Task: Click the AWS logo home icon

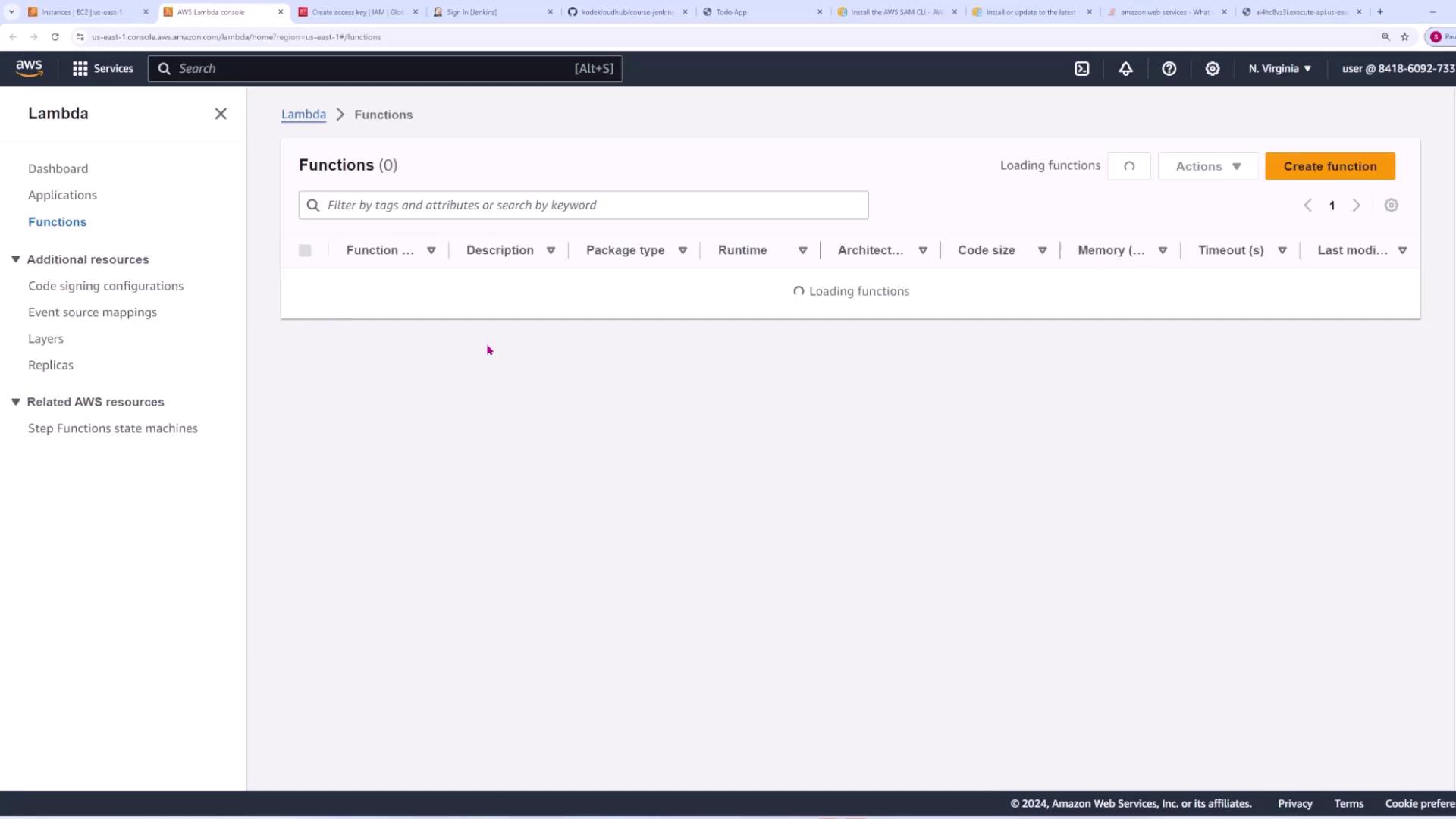Action: [x=29, y=68]
